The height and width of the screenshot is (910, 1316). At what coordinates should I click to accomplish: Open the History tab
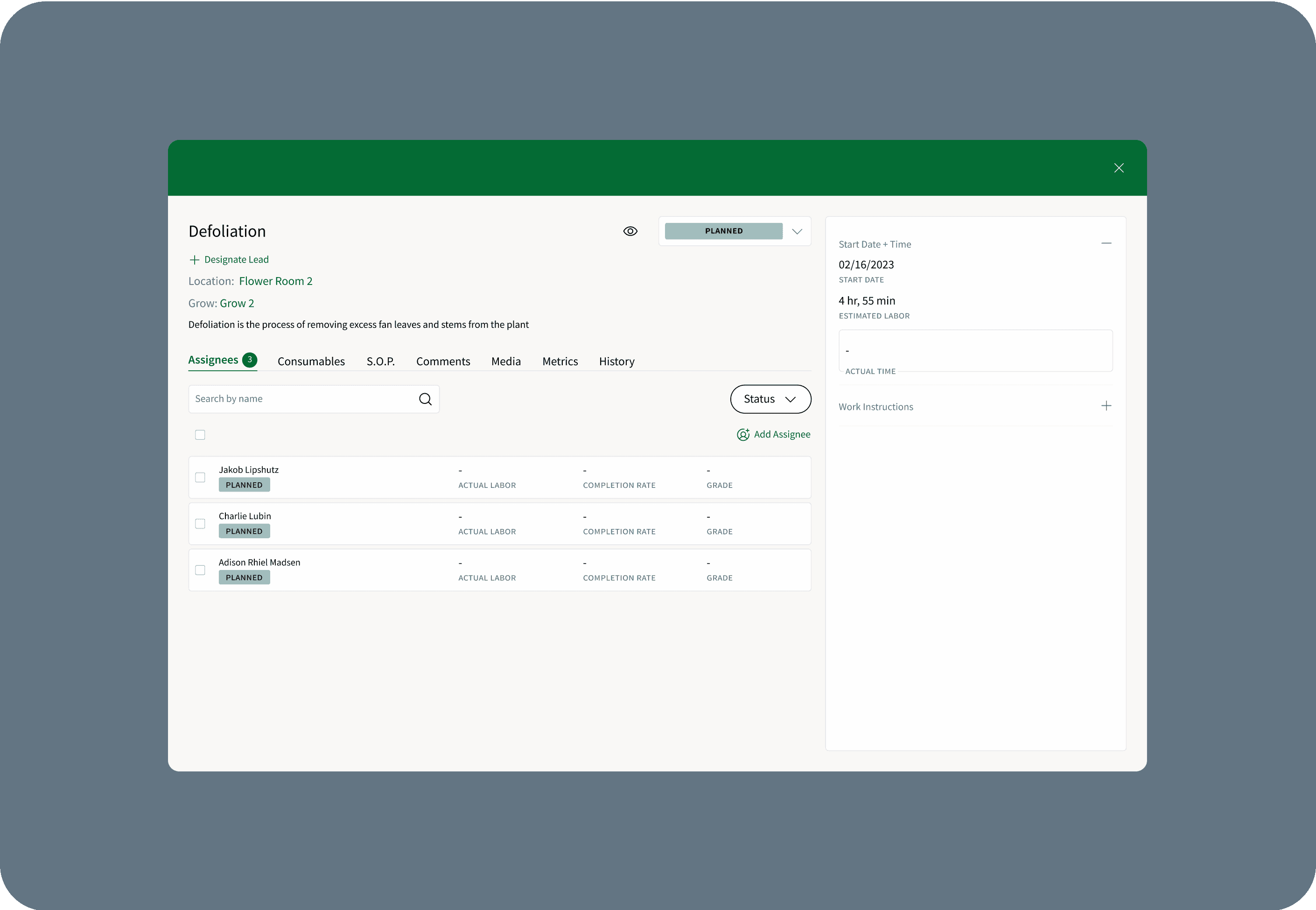point(616,361)
